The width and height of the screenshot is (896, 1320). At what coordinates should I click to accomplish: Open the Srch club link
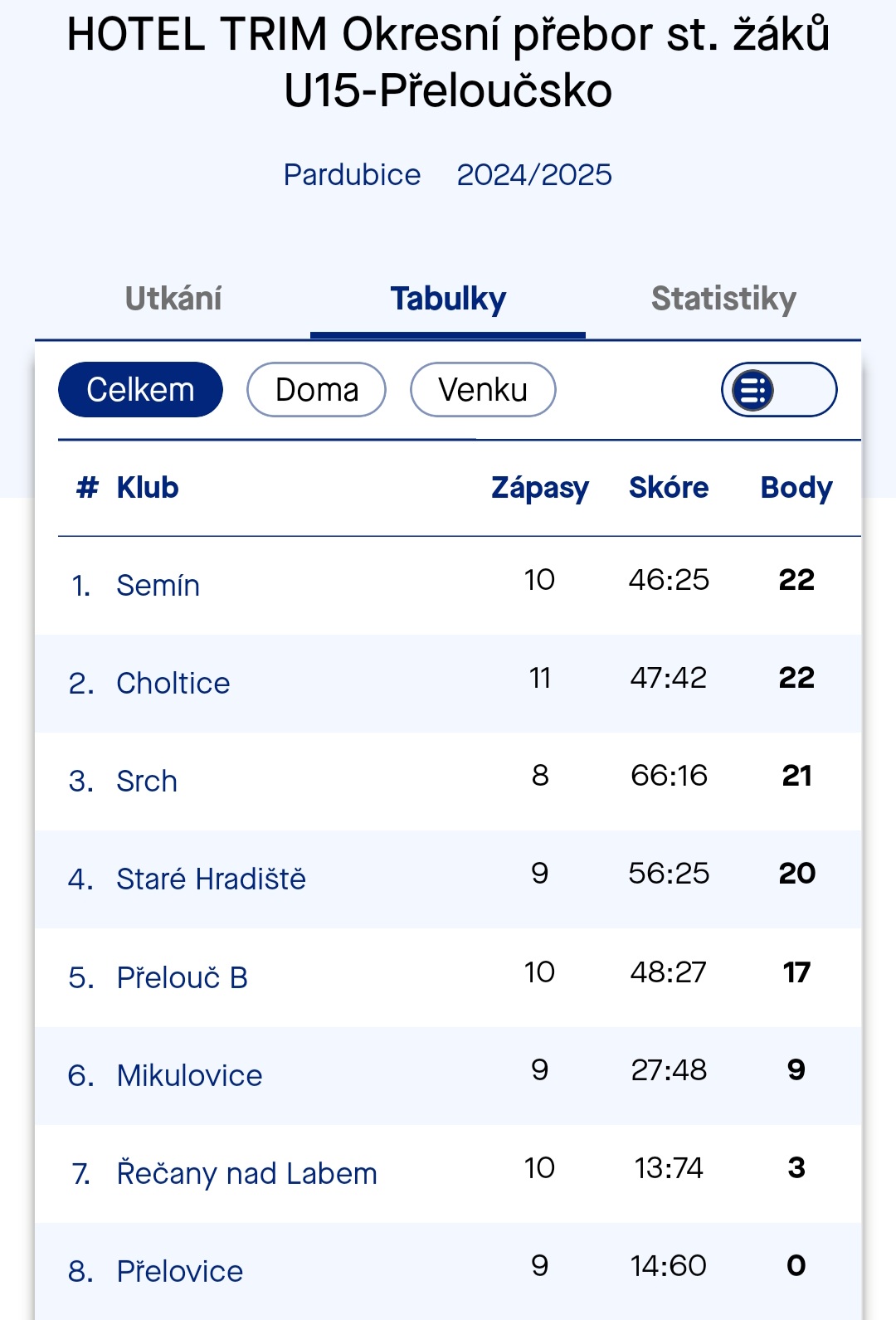pos(147,782)
